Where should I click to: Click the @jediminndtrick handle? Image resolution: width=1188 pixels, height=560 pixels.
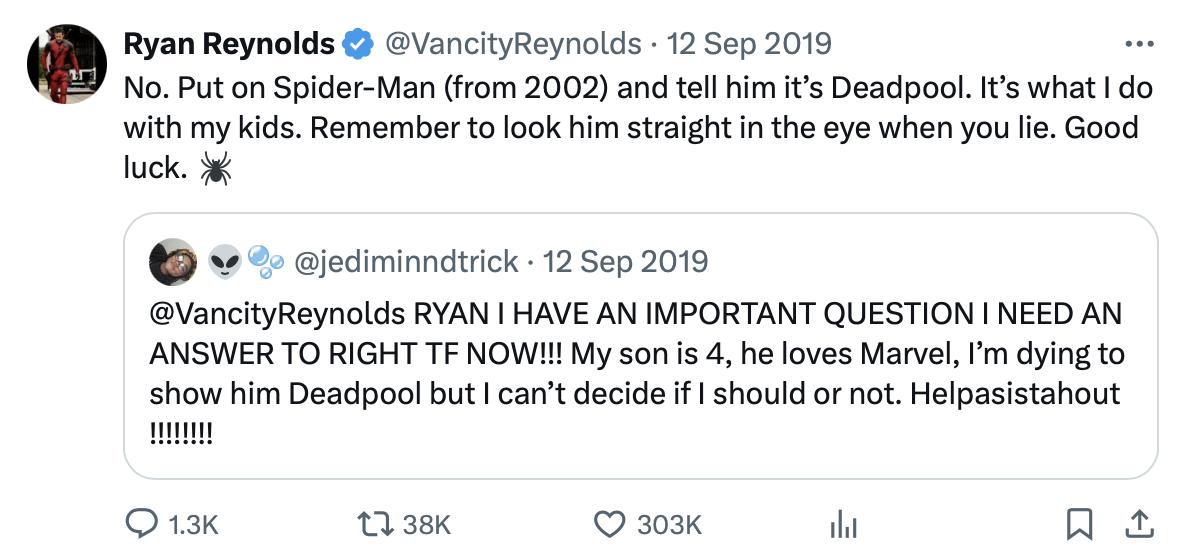[404, 262]
